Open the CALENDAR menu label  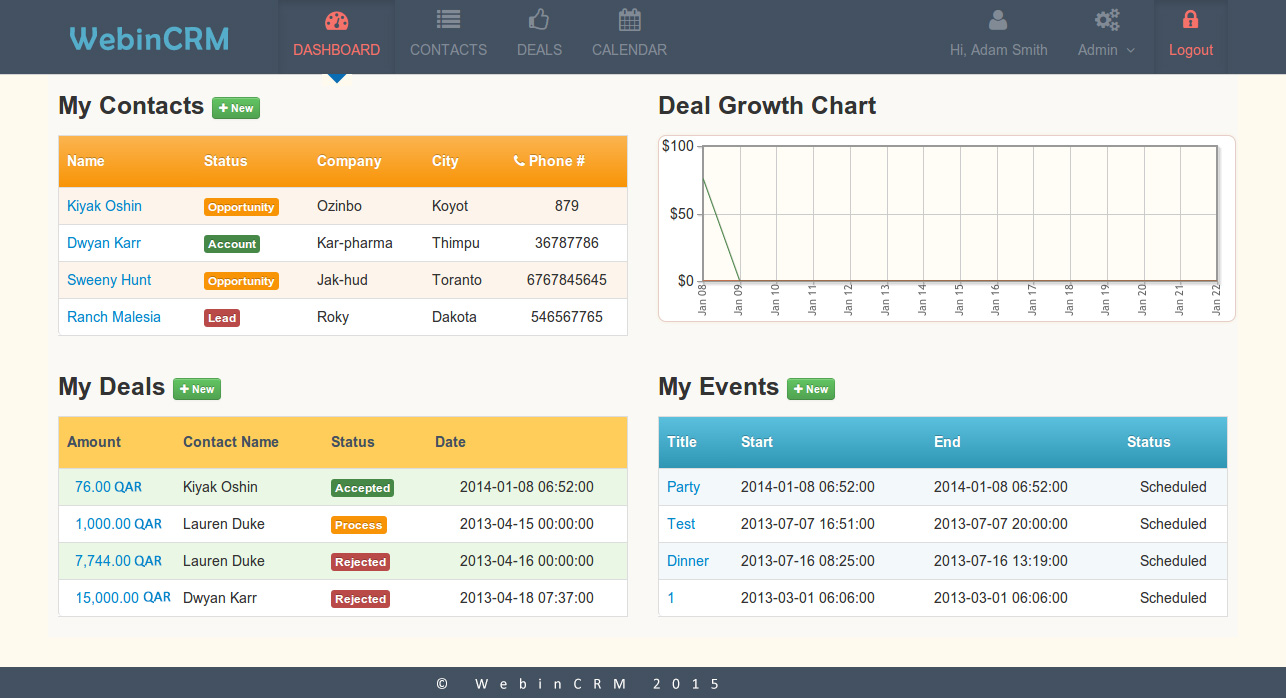point(629,50)
